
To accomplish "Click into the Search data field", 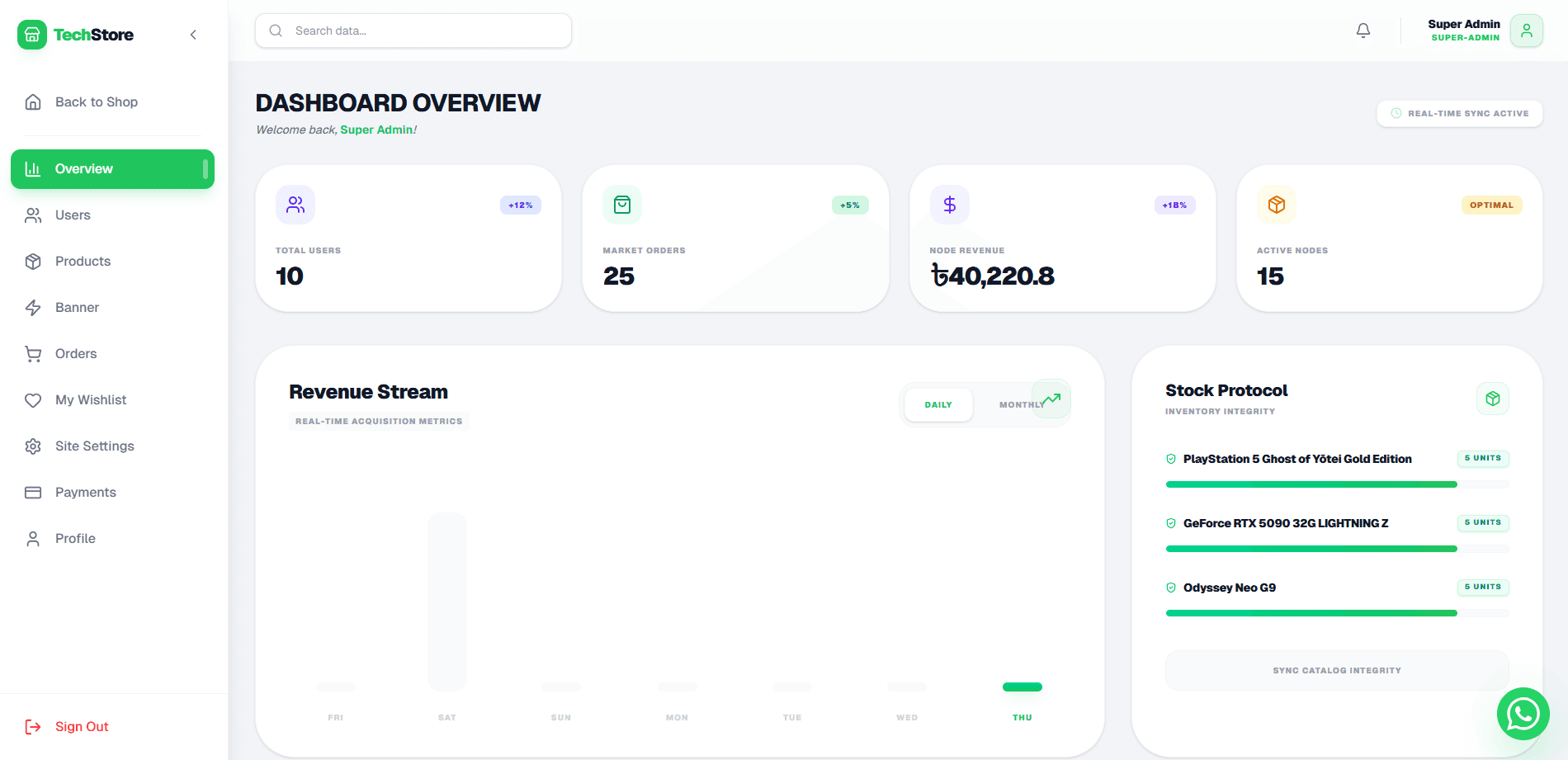I will 413,31.
